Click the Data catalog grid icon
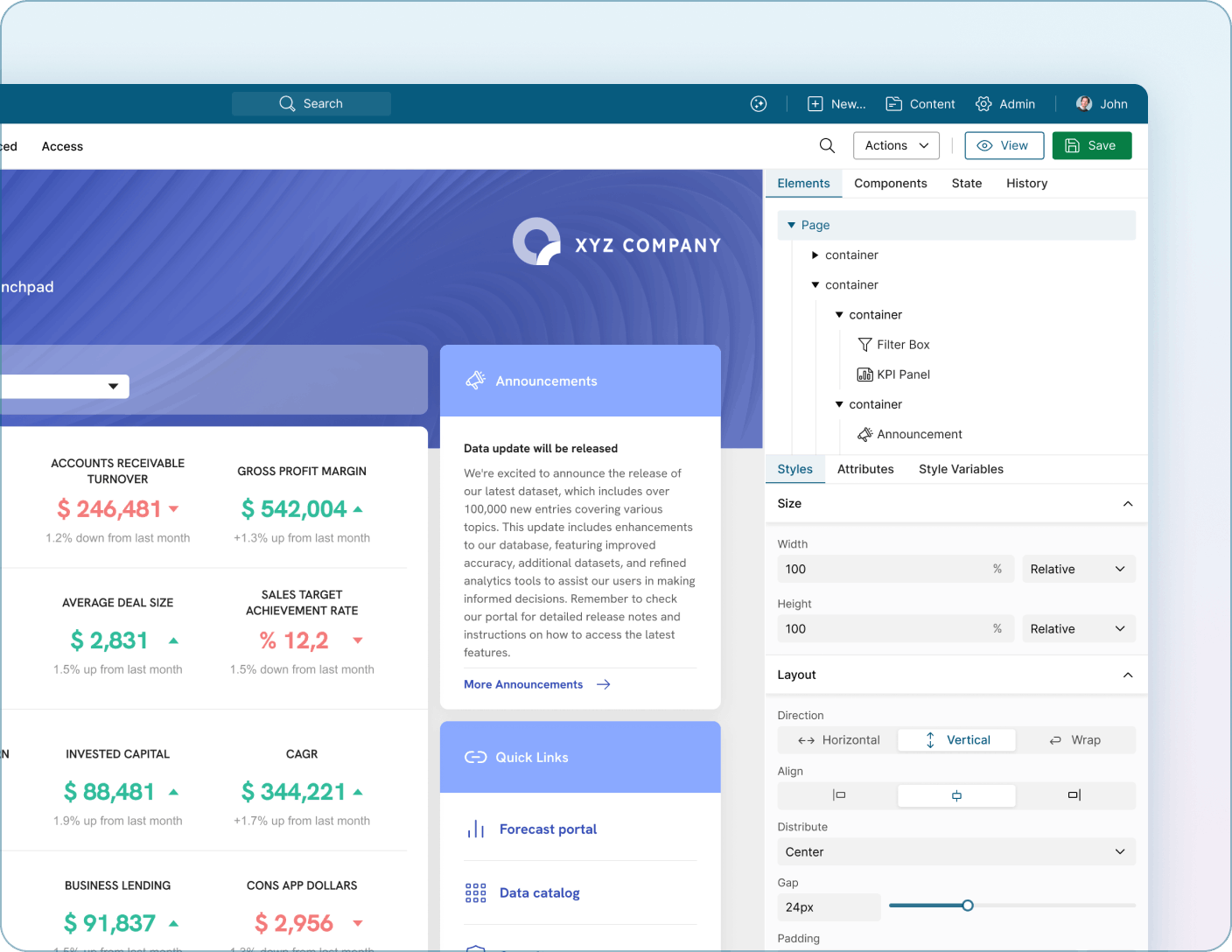This screenshot has height=952, width=1232. tap(476, 892)
